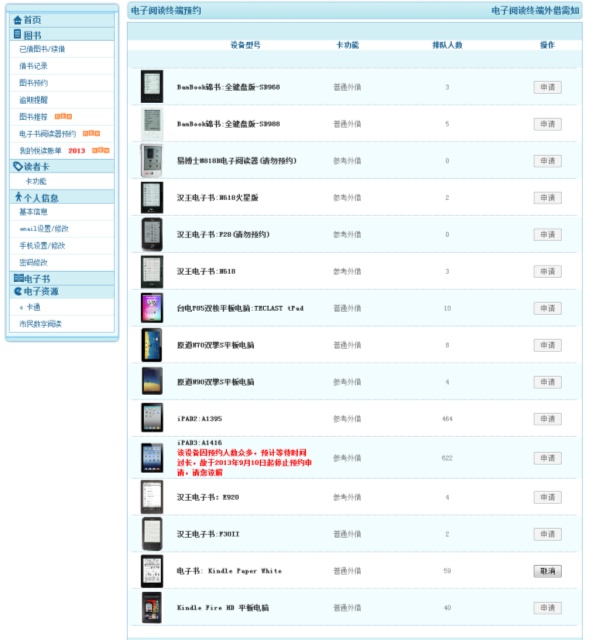Image resolution: width=600 pixels, height=640 pixels.
Task: Click the 台电P85 TECLAST tPad thumbnail
Action: pos(152,308)
